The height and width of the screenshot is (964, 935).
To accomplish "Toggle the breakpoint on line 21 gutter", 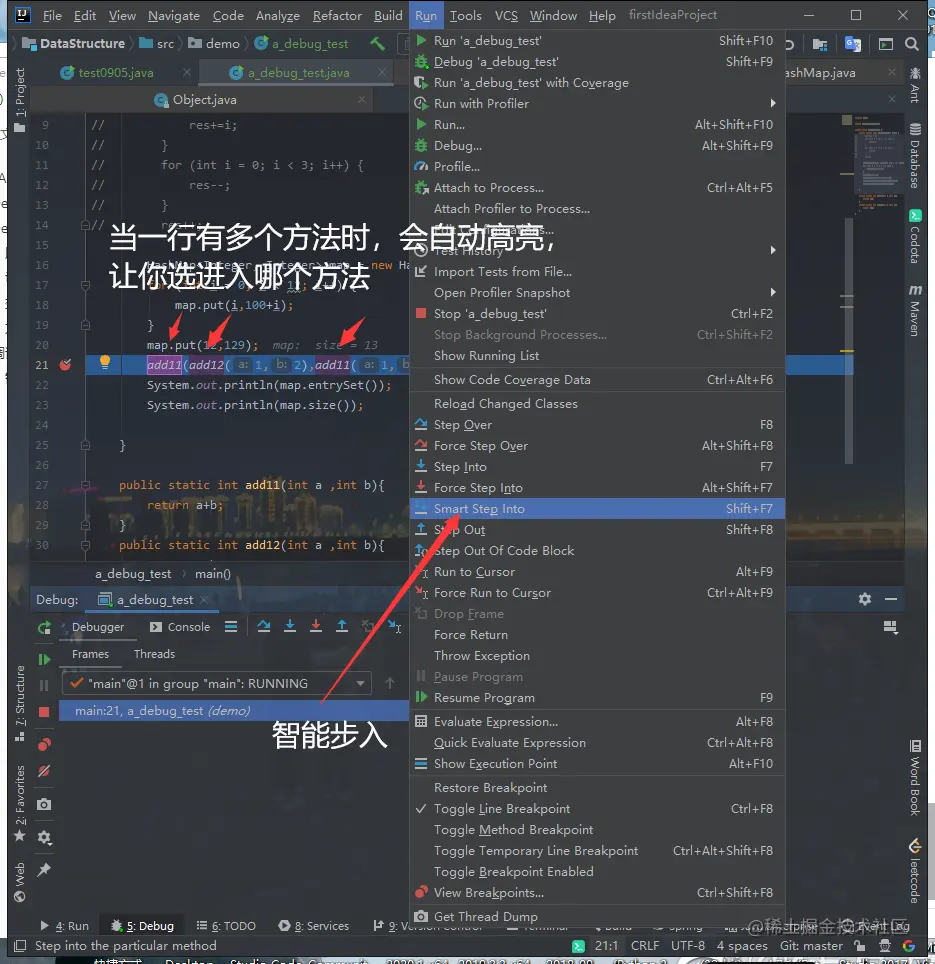I will 65,364.
